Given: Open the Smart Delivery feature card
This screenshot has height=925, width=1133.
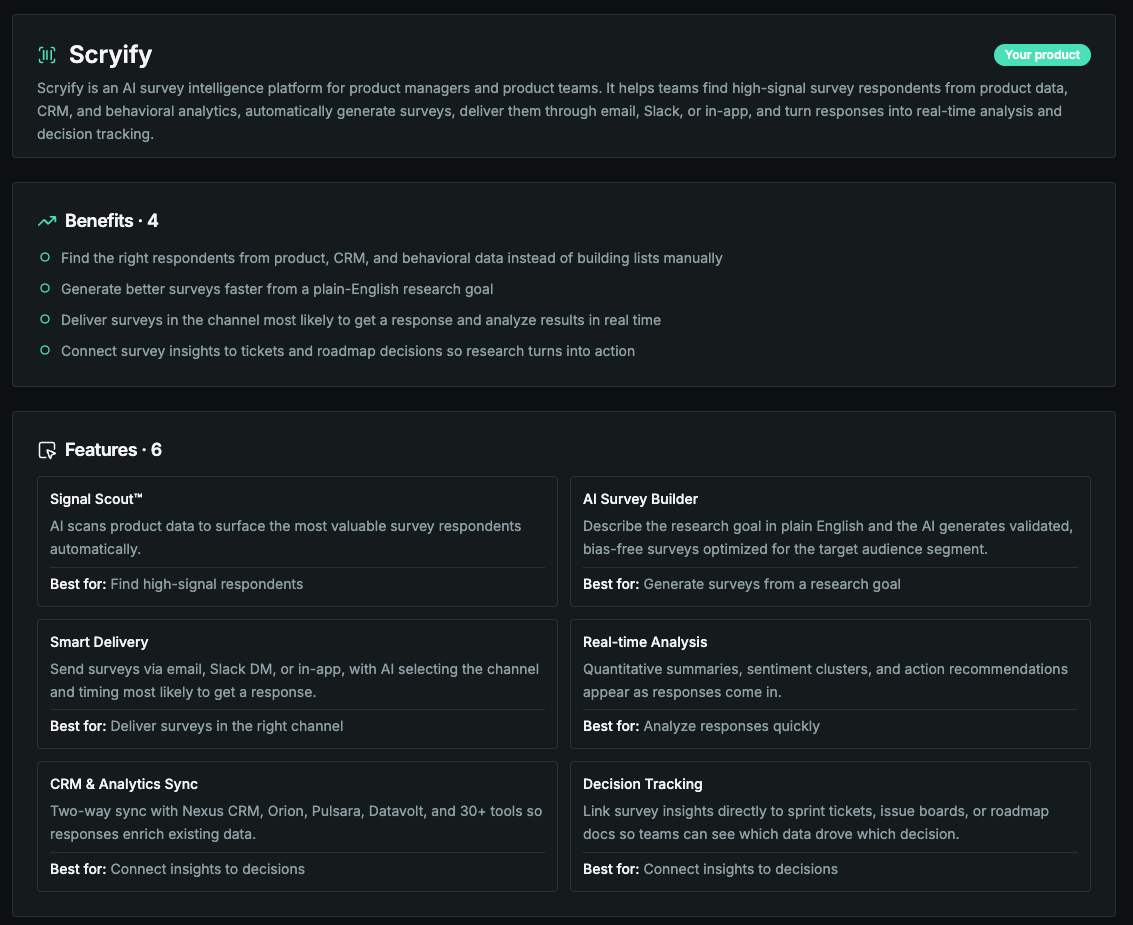Looking at the screenshot, I should coord(297,684).
